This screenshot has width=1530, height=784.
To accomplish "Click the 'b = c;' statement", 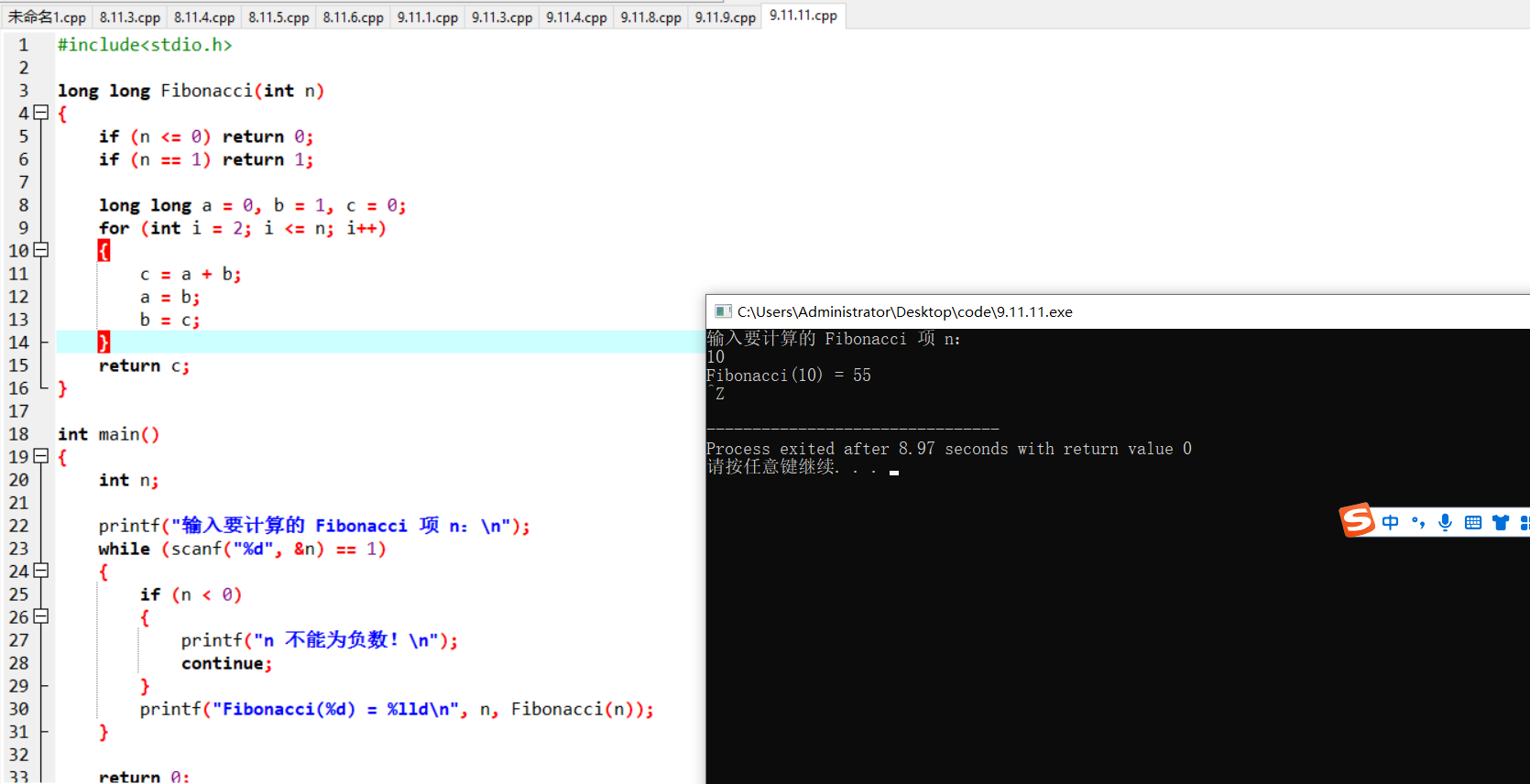I will (x=169, y=319).
